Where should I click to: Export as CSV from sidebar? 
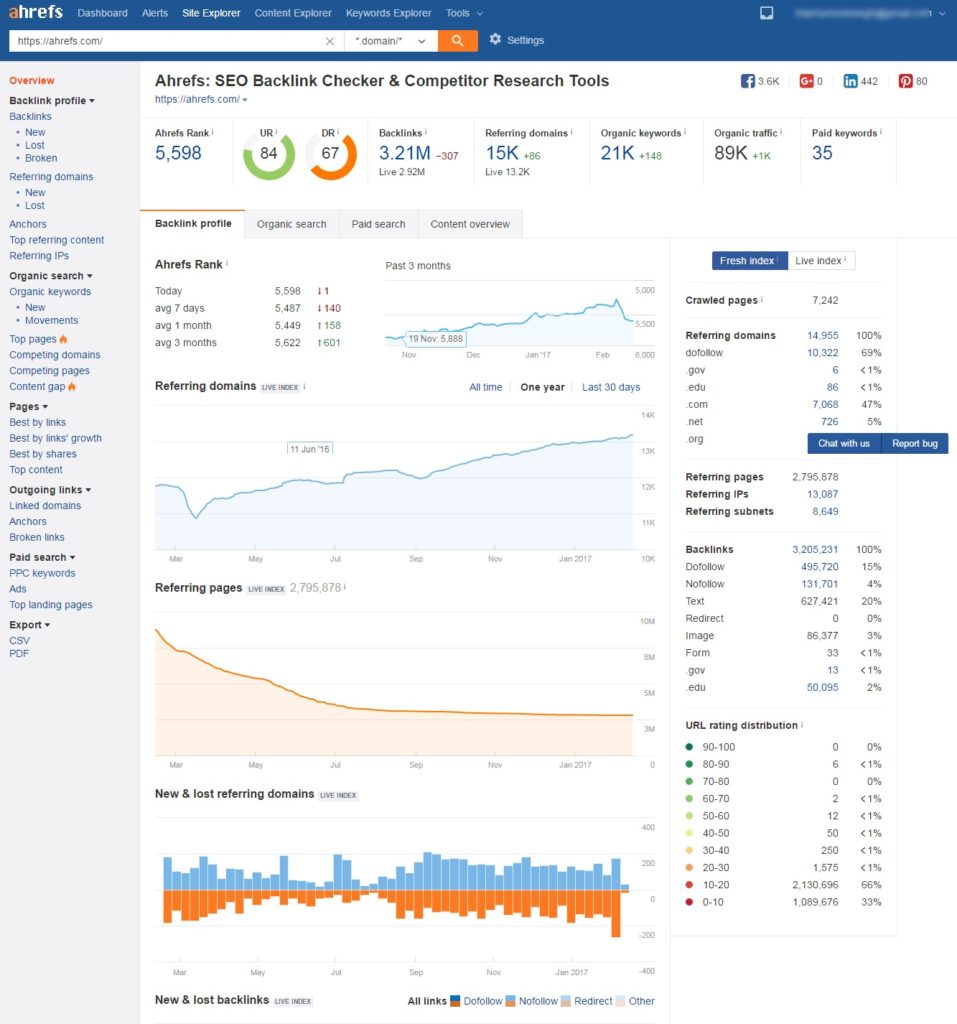[x=20, y=641]
